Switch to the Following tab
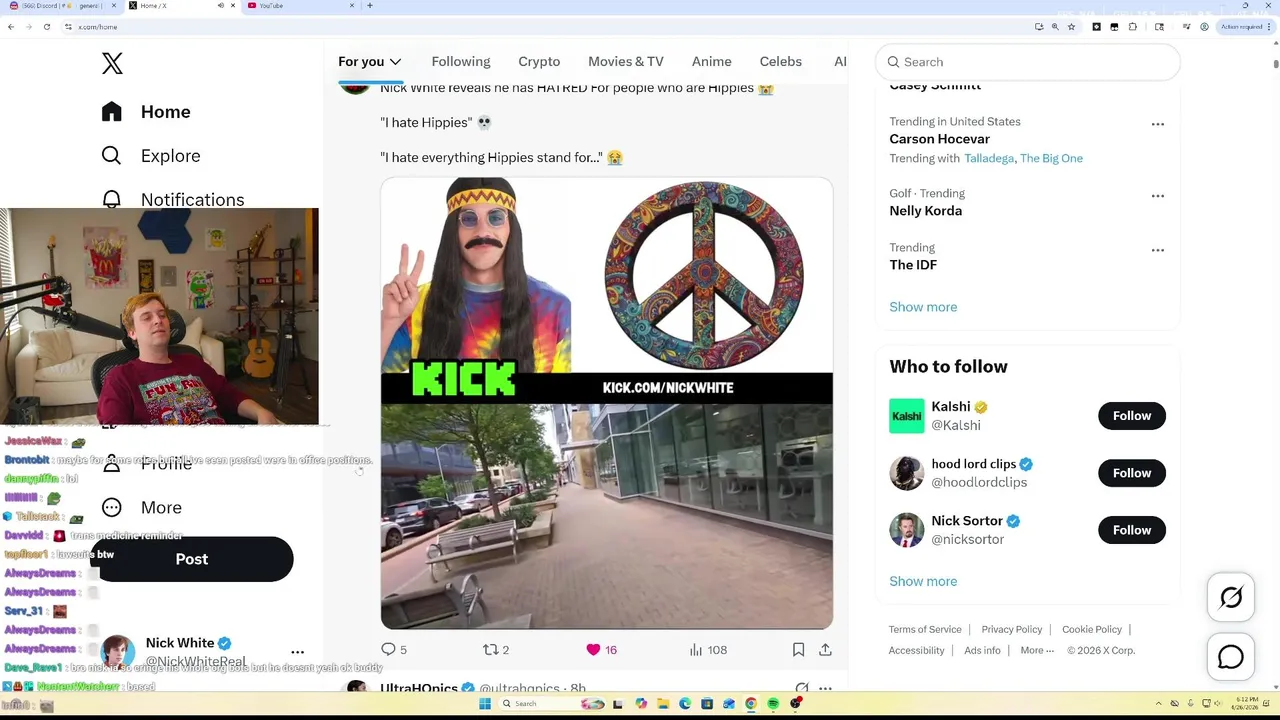Viewport: 1280px width, 720px height. (x=461, y=62)
